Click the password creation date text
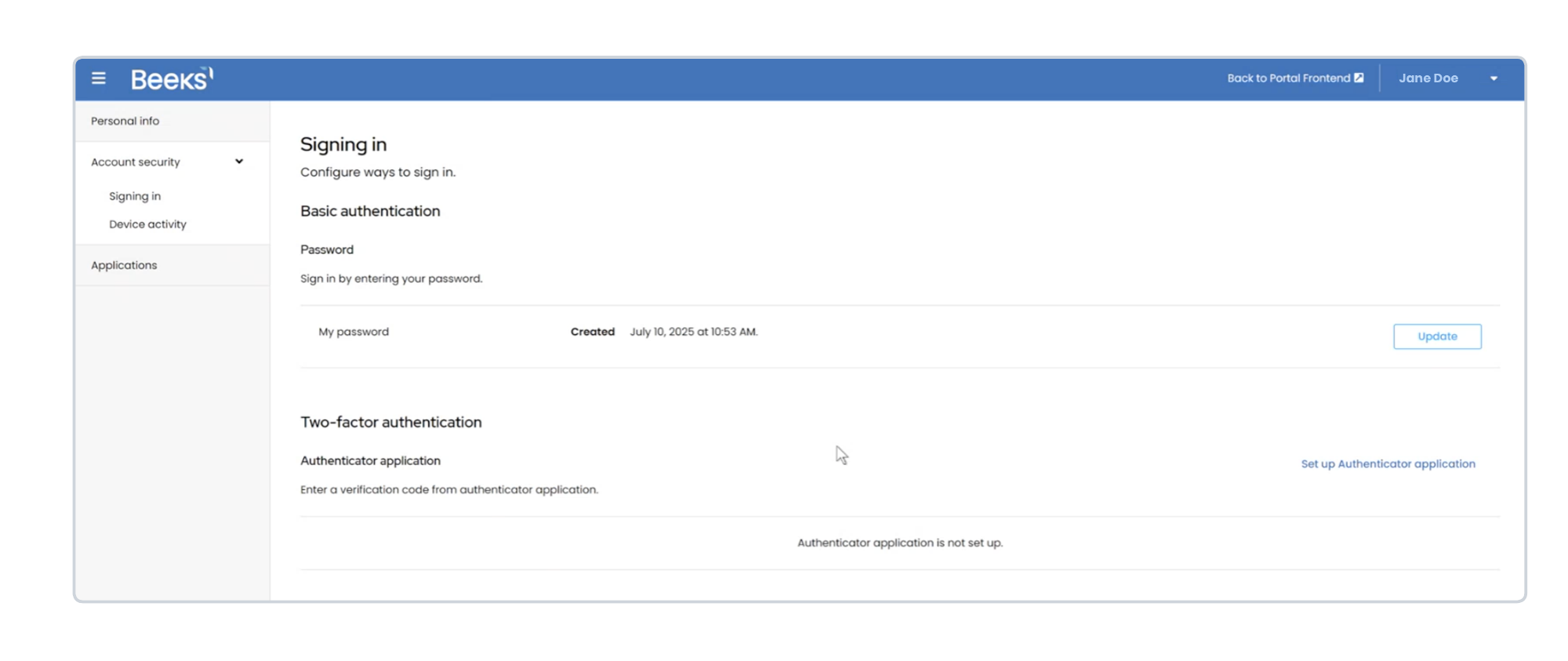This screenshot has height=661, width=1568. 693,332
